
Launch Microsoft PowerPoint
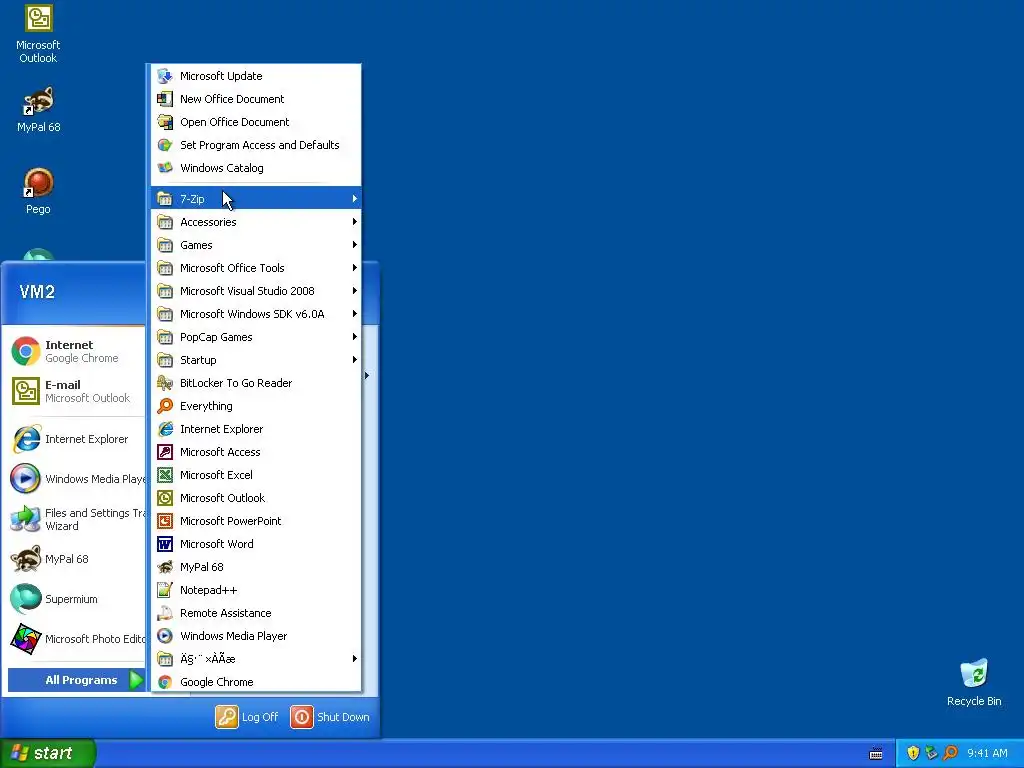tap(256, 521)
